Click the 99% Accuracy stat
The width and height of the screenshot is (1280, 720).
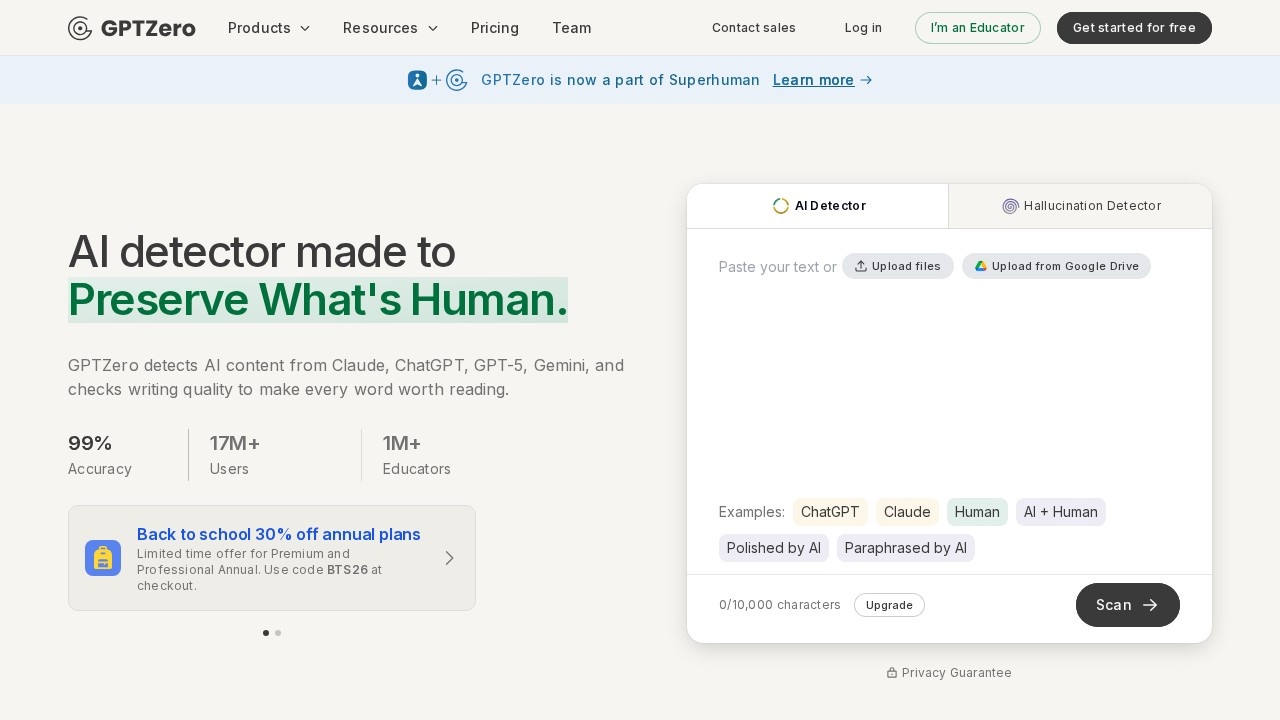[x=100, y=455]
